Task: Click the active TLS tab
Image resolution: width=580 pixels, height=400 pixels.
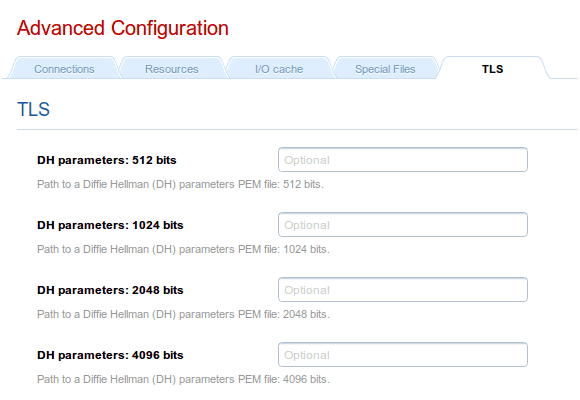Action: (x=492, y=69)
